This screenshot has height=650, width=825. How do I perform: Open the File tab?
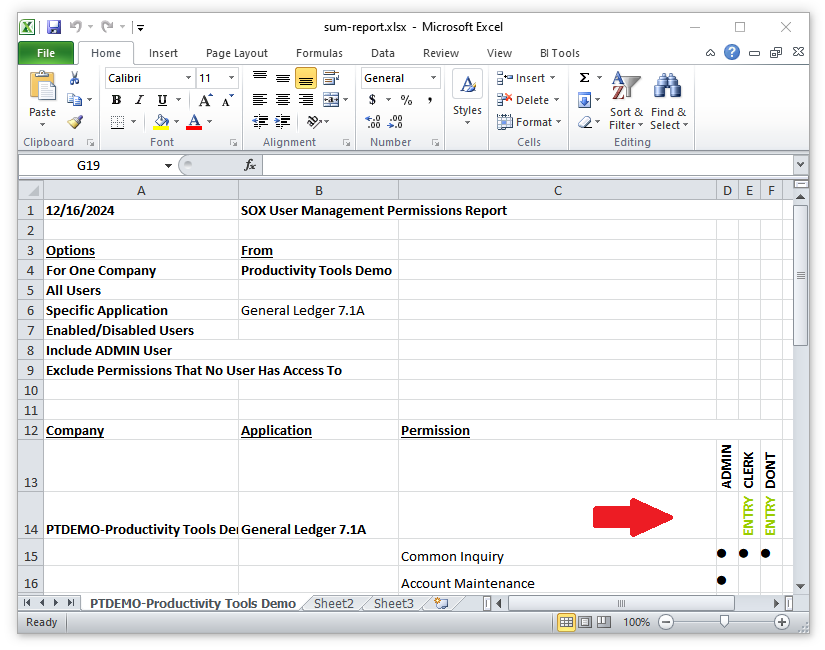point(46,53)
